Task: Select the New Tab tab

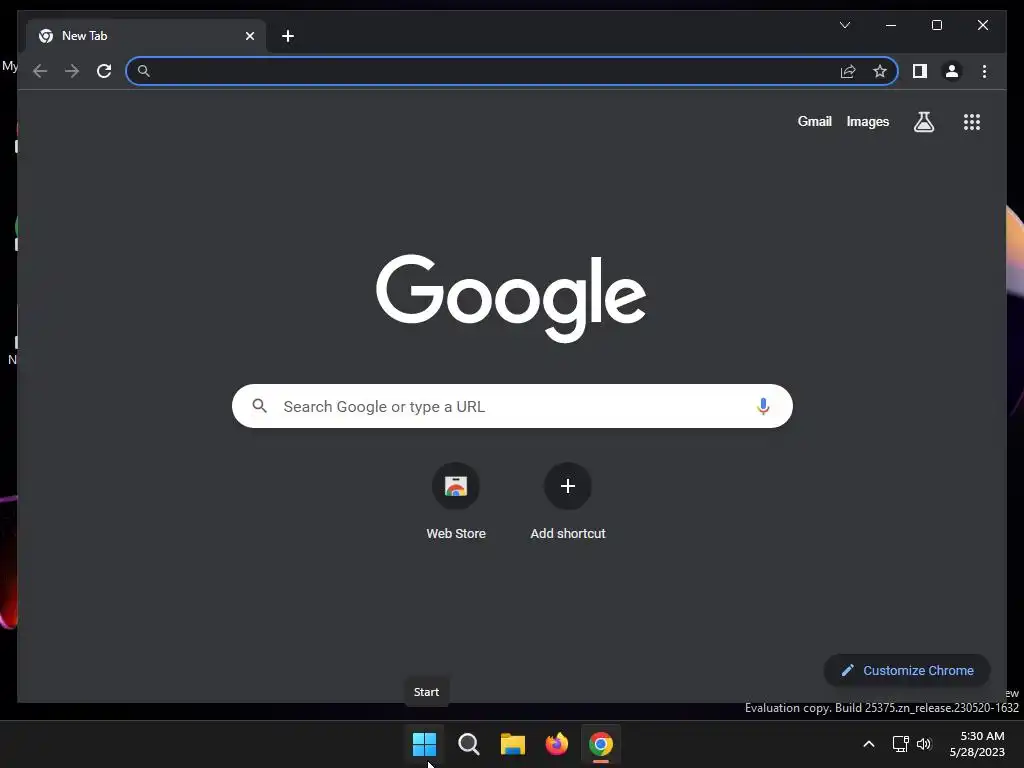Action: tap(145, 36)
